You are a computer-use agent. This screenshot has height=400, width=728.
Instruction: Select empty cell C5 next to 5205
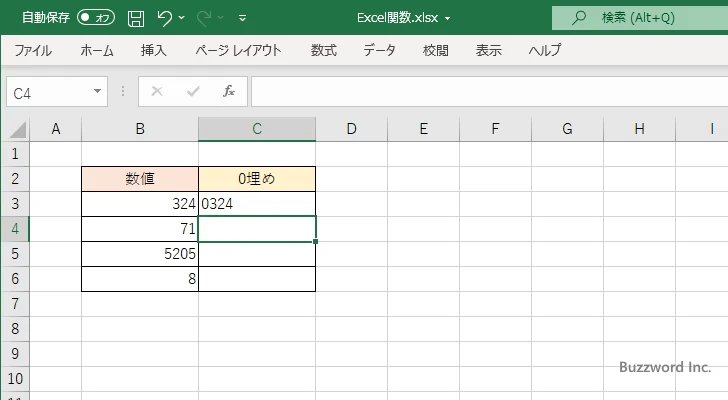(x=257, y=254)
